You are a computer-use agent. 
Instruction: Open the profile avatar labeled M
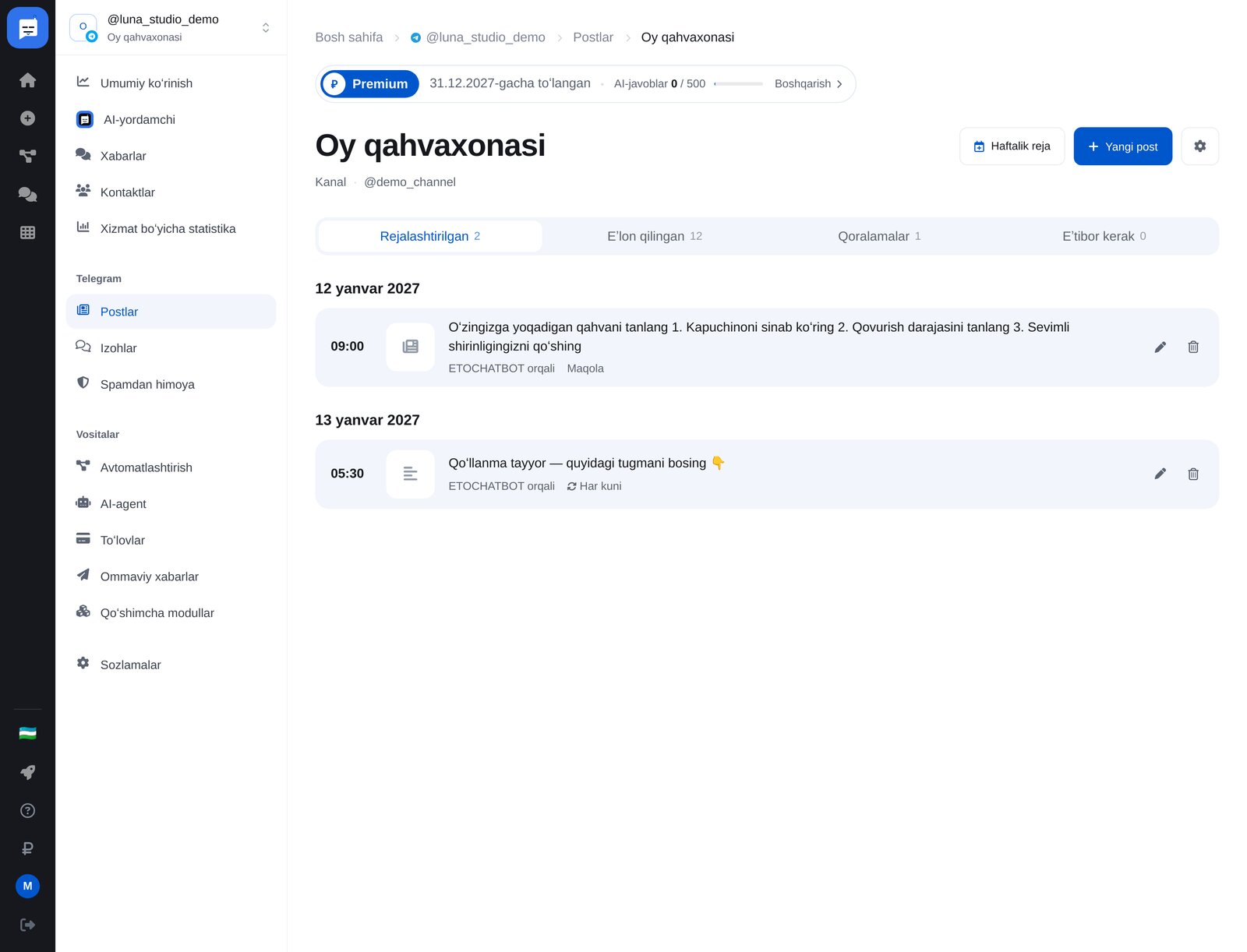pos(27,886)
